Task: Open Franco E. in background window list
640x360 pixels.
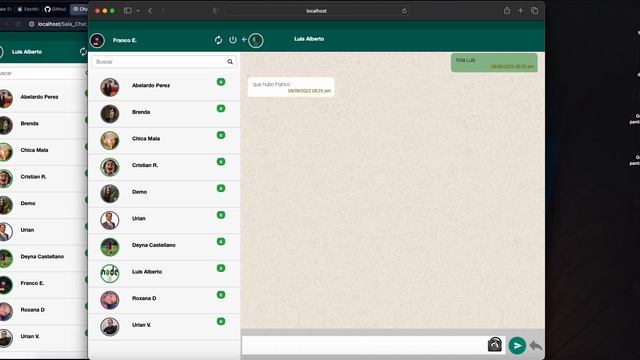Action: [44, 285]
